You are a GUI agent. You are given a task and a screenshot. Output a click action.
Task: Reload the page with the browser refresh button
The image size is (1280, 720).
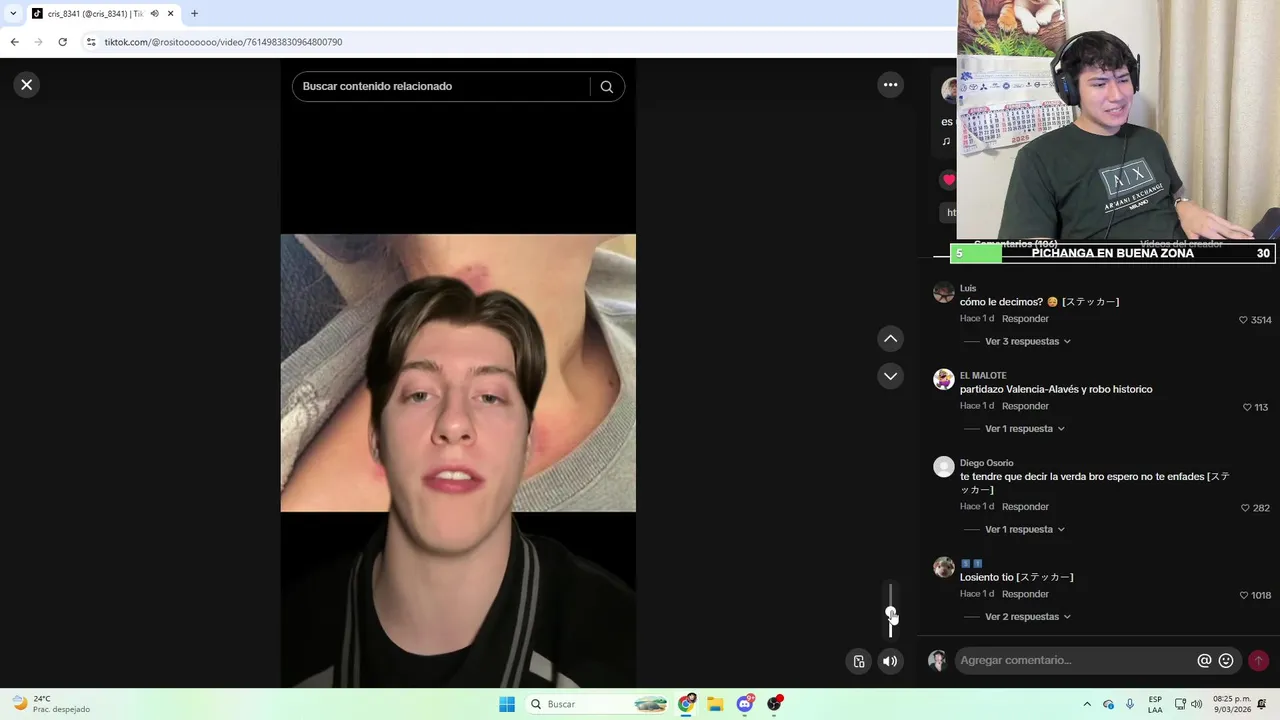(63, 42)
